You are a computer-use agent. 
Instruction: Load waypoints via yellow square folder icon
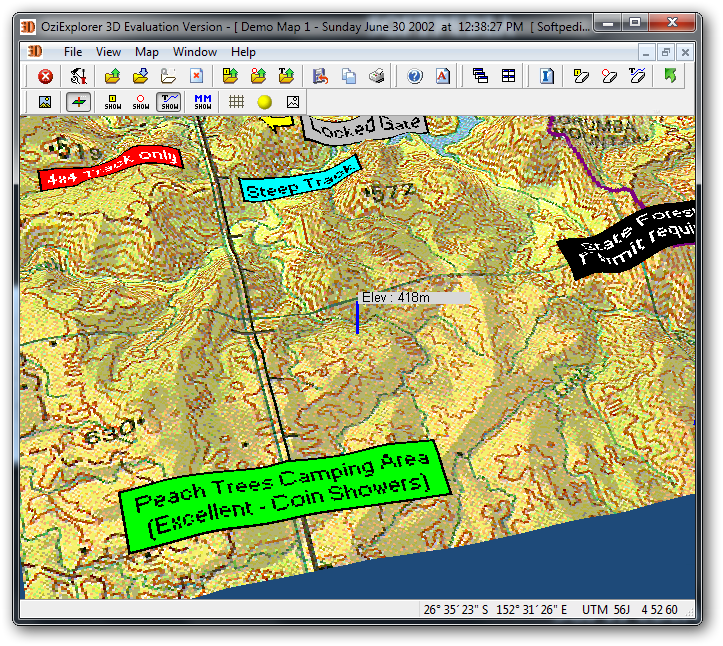(230, 76)
